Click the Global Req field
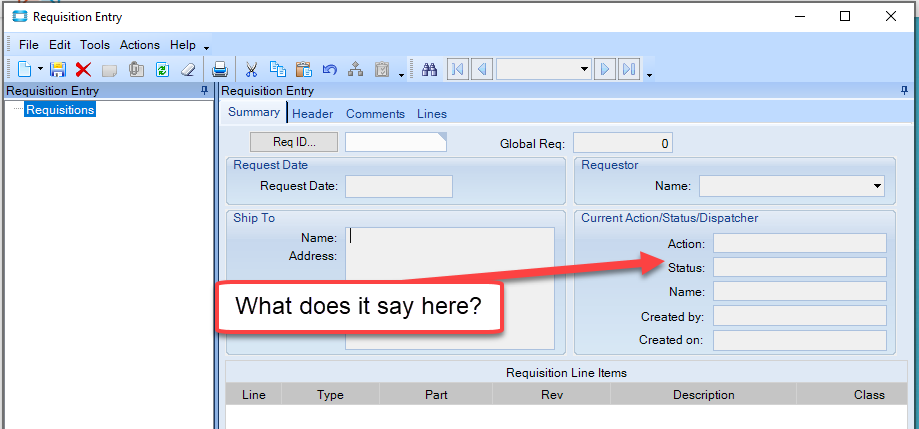 click(x=622, y=143)
